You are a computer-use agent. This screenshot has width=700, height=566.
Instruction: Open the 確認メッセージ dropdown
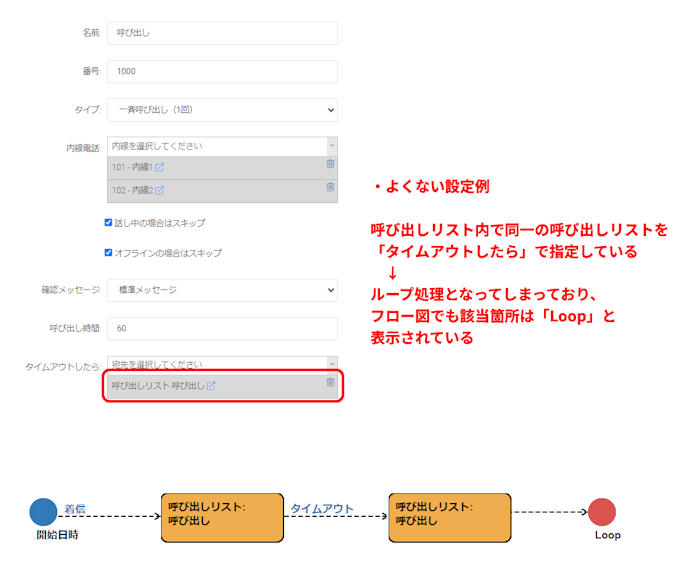(x=222, y=290)
